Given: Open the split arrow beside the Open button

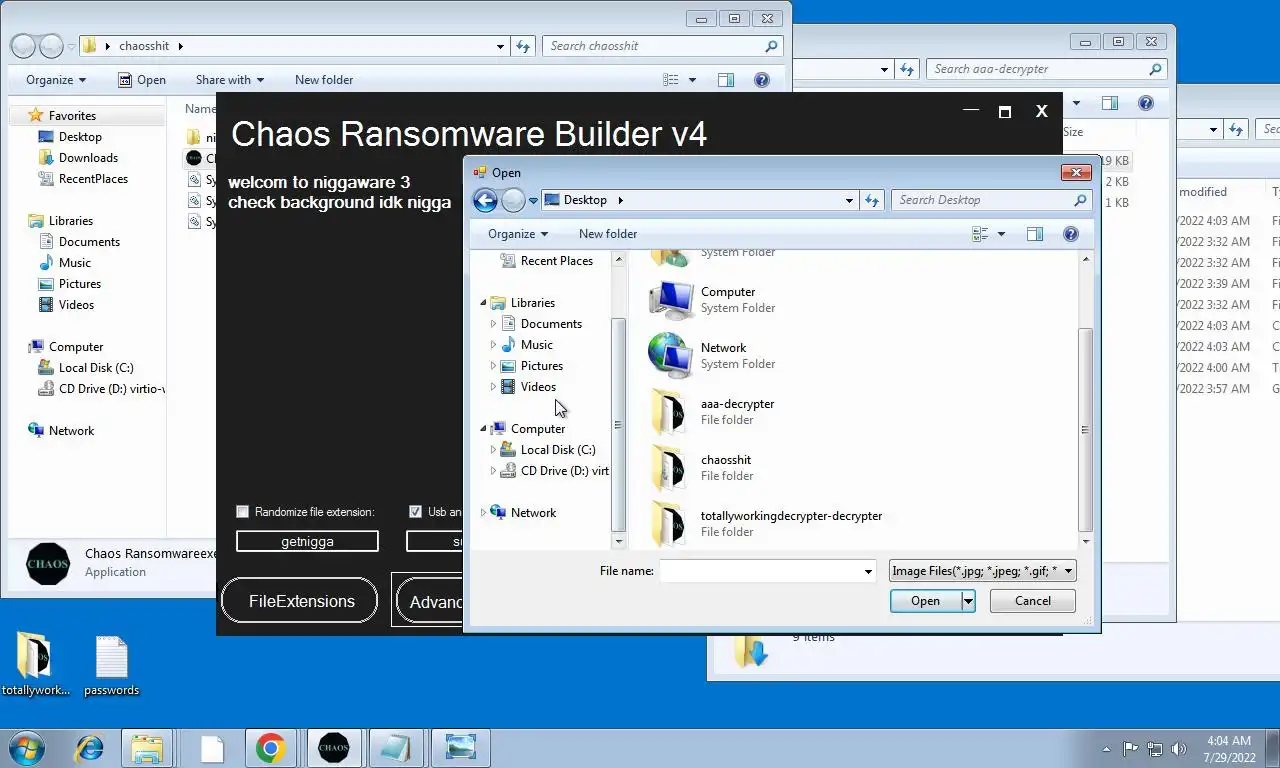Looking at the screenshot, I should click(x=968, y=601).
